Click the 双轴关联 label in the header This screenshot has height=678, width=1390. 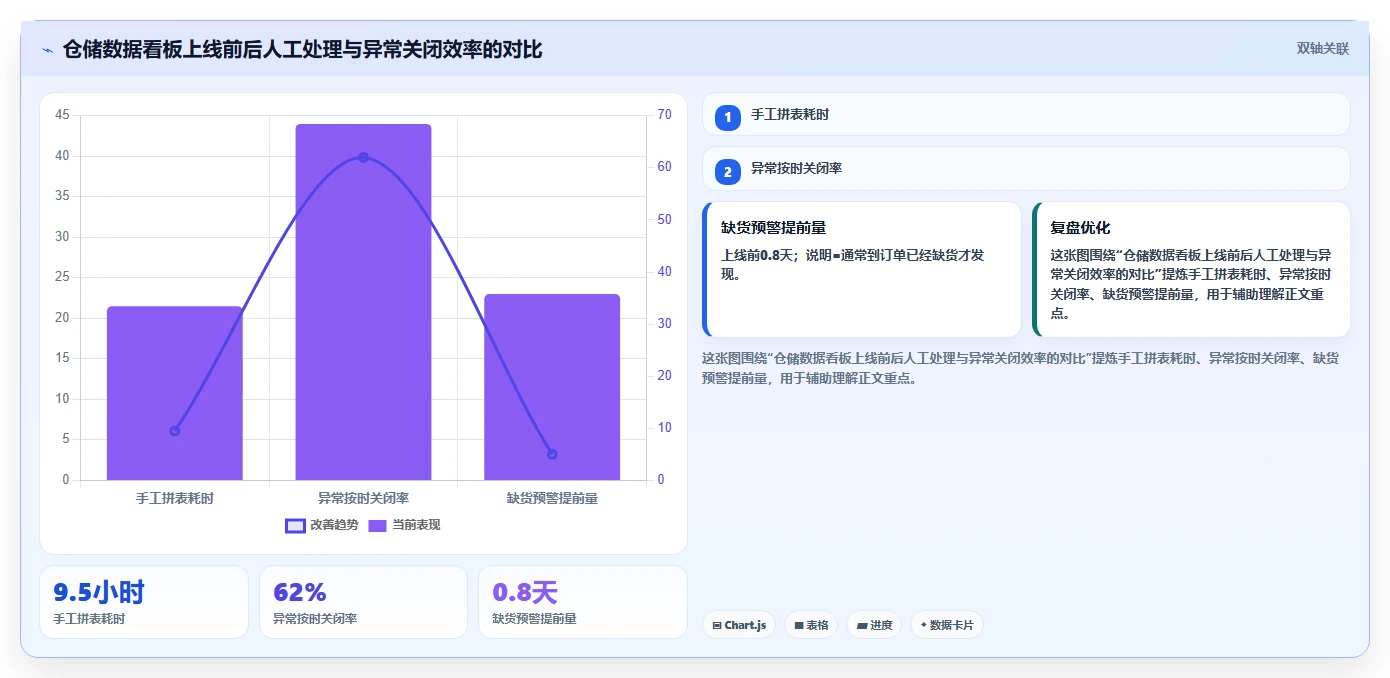click(1323, 49)
